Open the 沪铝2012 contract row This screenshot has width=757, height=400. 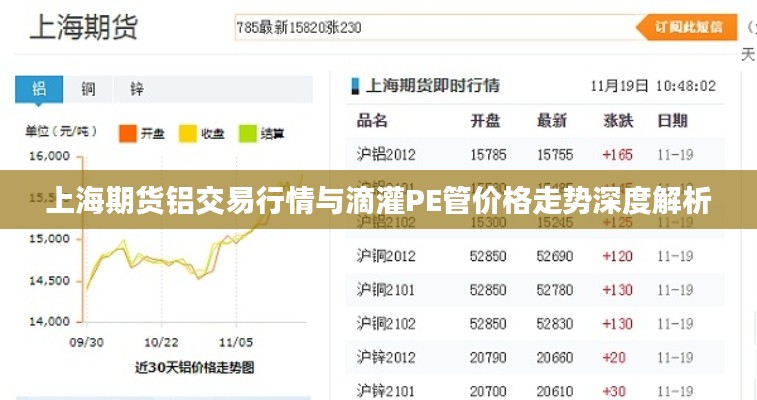[x=386, y=154]
